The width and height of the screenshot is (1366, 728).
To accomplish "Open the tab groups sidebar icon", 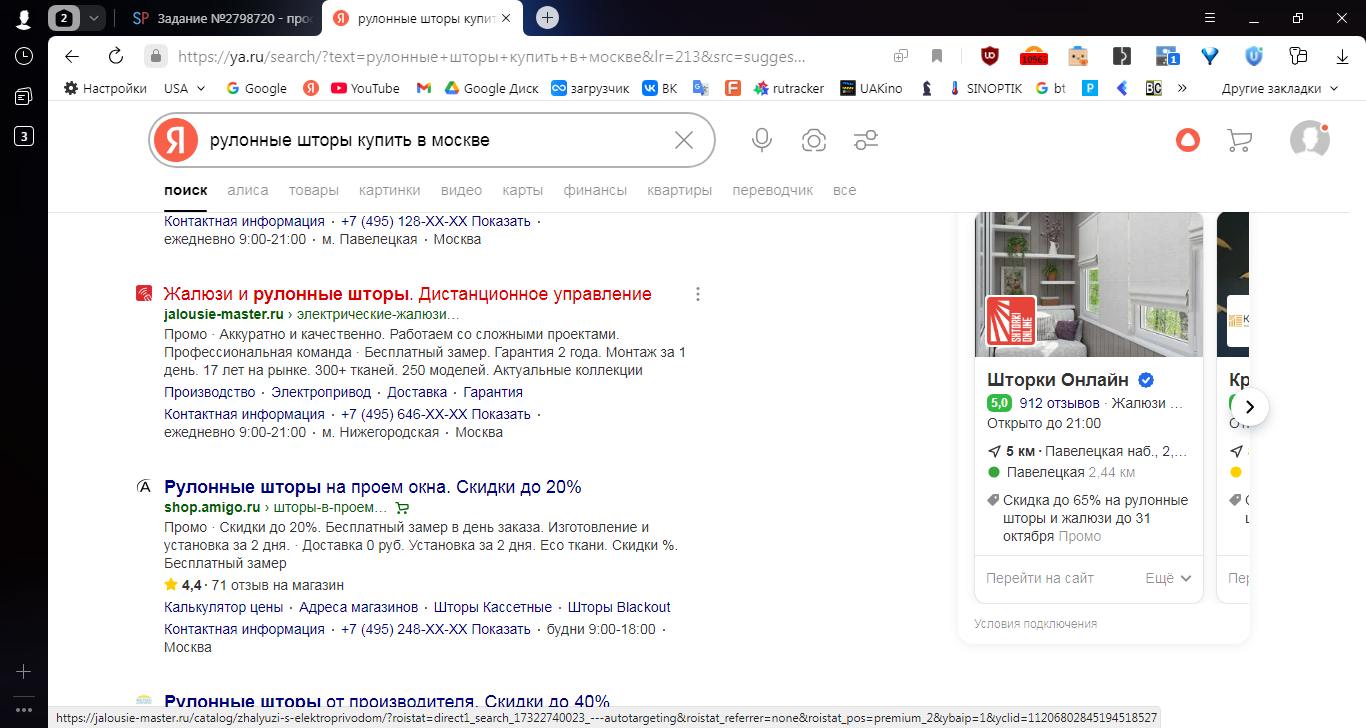I will tap(23, 96).
